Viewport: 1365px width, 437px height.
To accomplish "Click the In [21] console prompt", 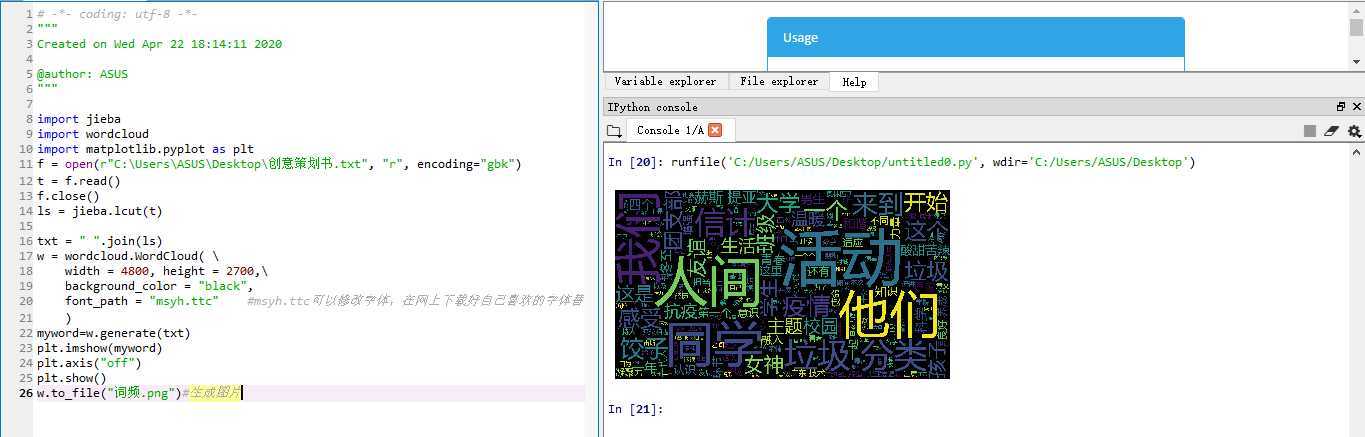I will pos(635,409).
